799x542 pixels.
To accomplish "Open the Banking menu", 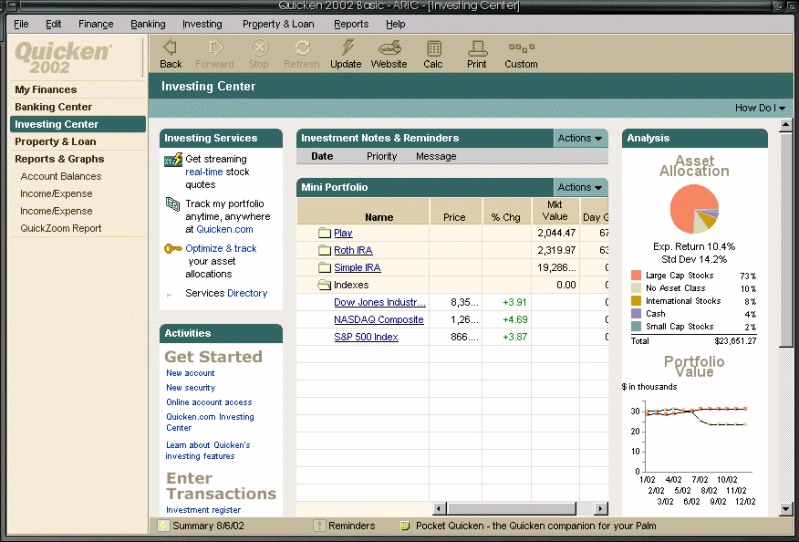I will (x=148, y=24).
